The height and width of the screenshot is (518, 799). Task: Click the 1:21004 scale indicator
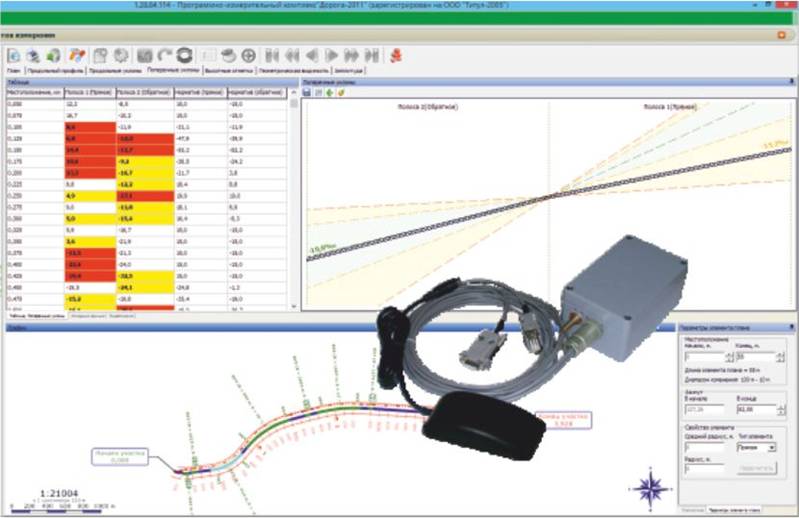coord(59,493)
